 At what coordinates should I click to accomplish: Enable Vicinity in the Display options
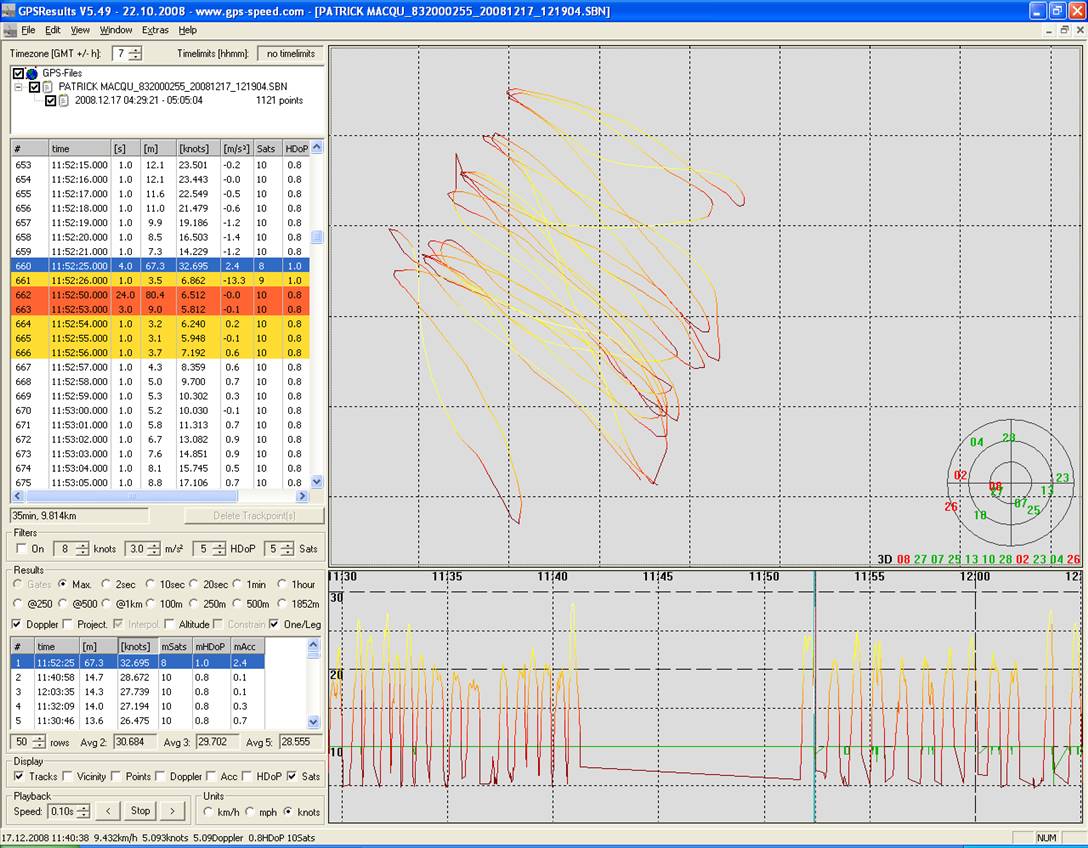coord(68,776)
